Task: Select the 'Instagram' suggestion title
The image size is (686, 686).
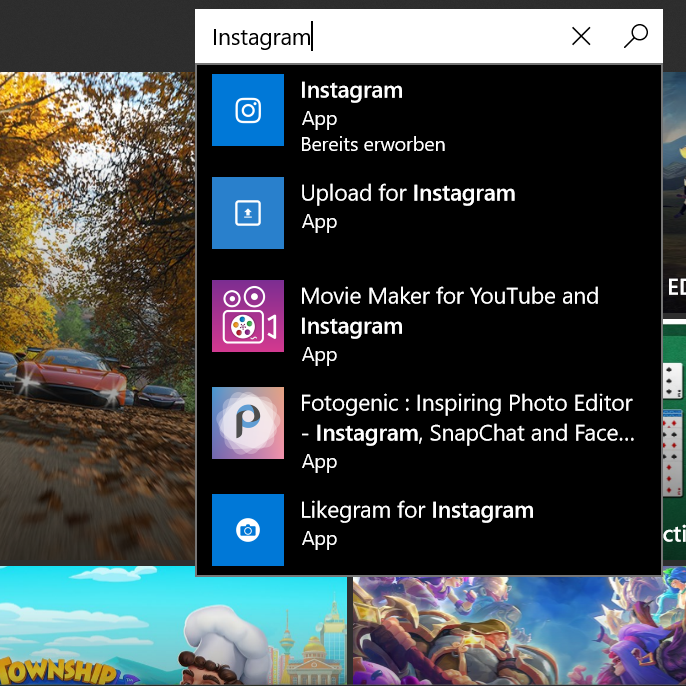Action: [351, 91]
